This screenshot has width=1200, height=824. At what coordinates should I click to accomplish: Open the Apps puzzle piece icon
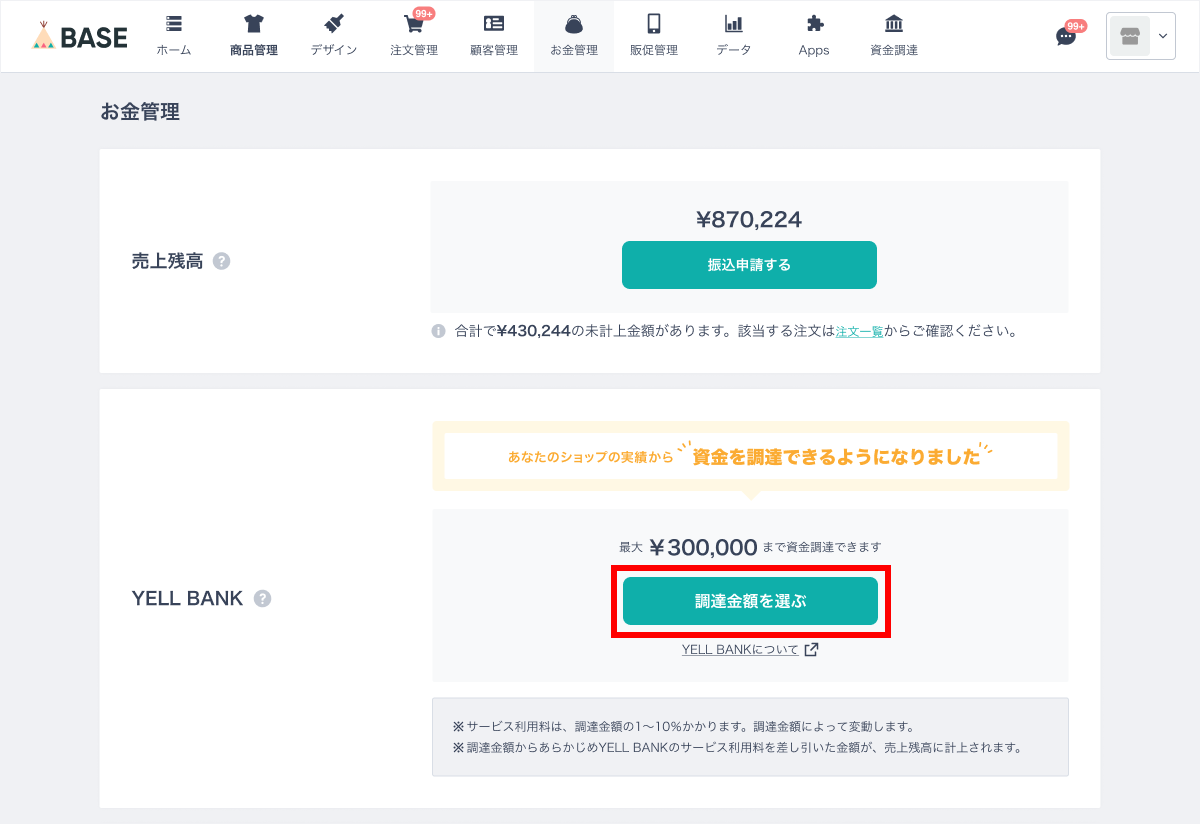pos(814,24)
